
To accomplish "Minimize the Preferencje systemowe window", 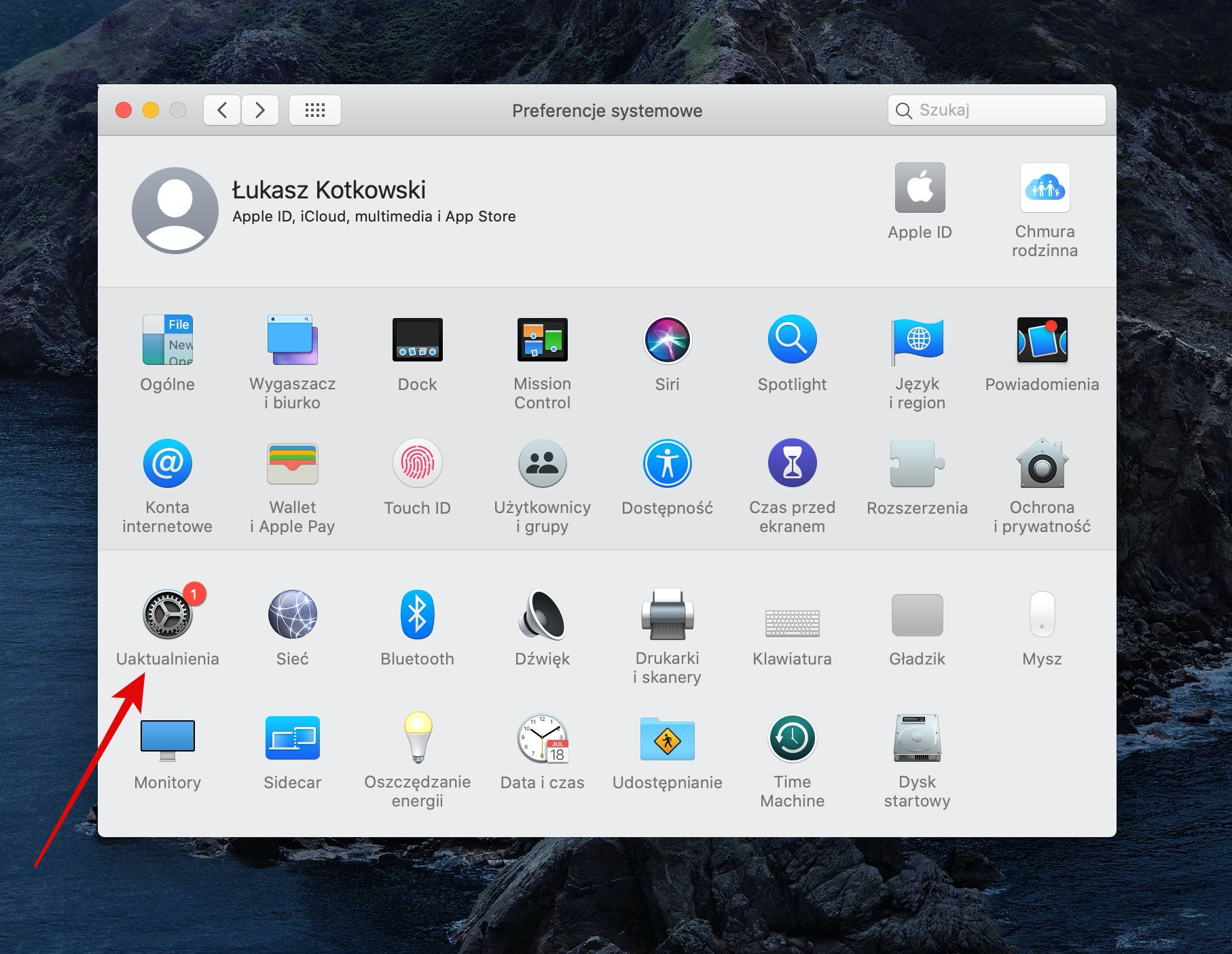I will click(x=151, y=110).
